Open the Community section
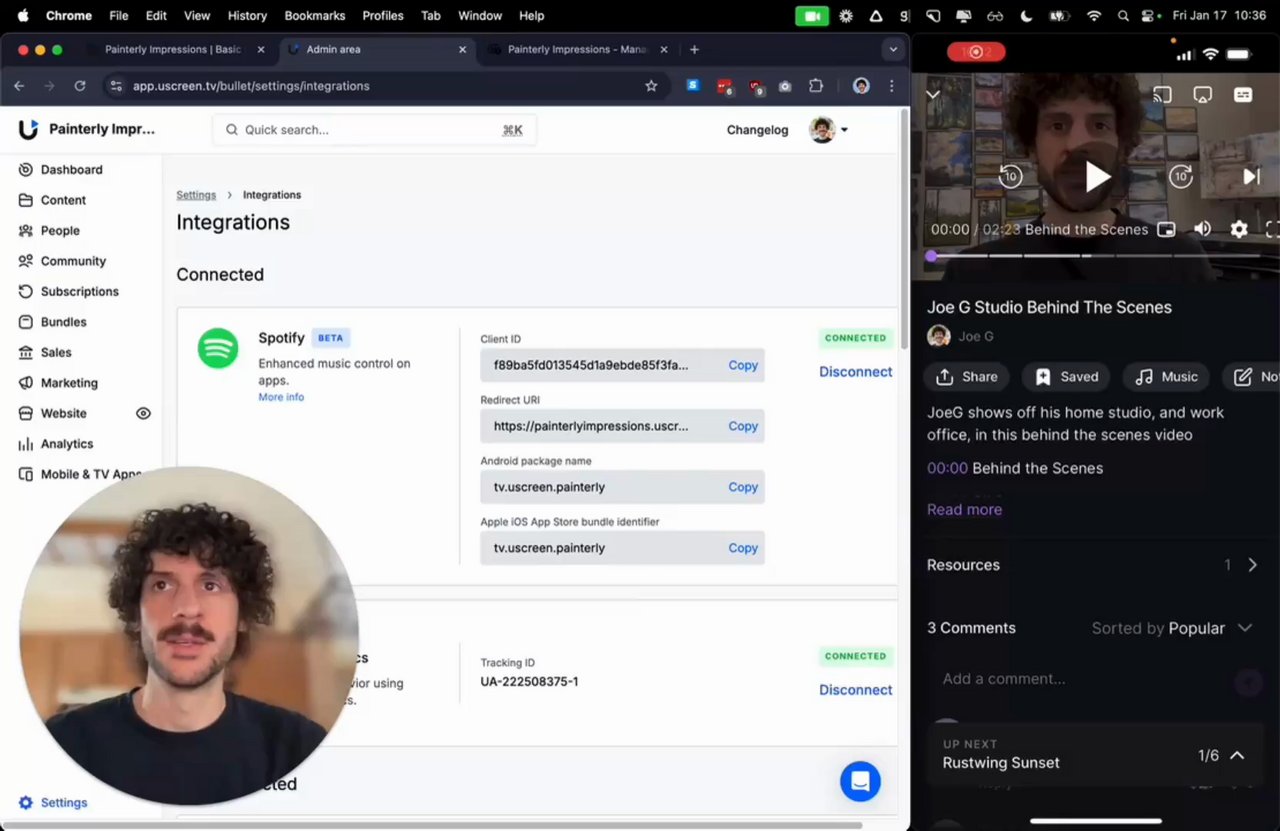 [73, 261]
